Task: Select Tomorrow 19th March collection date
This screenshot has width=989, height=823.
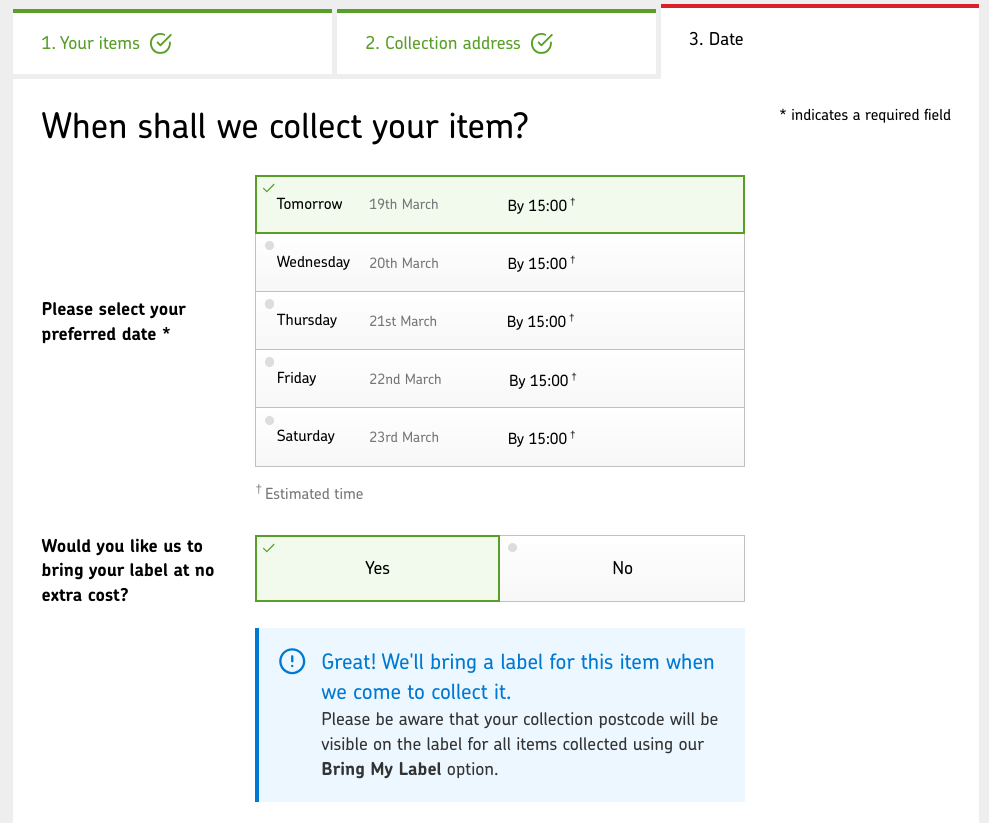Action: pos(500,205)
